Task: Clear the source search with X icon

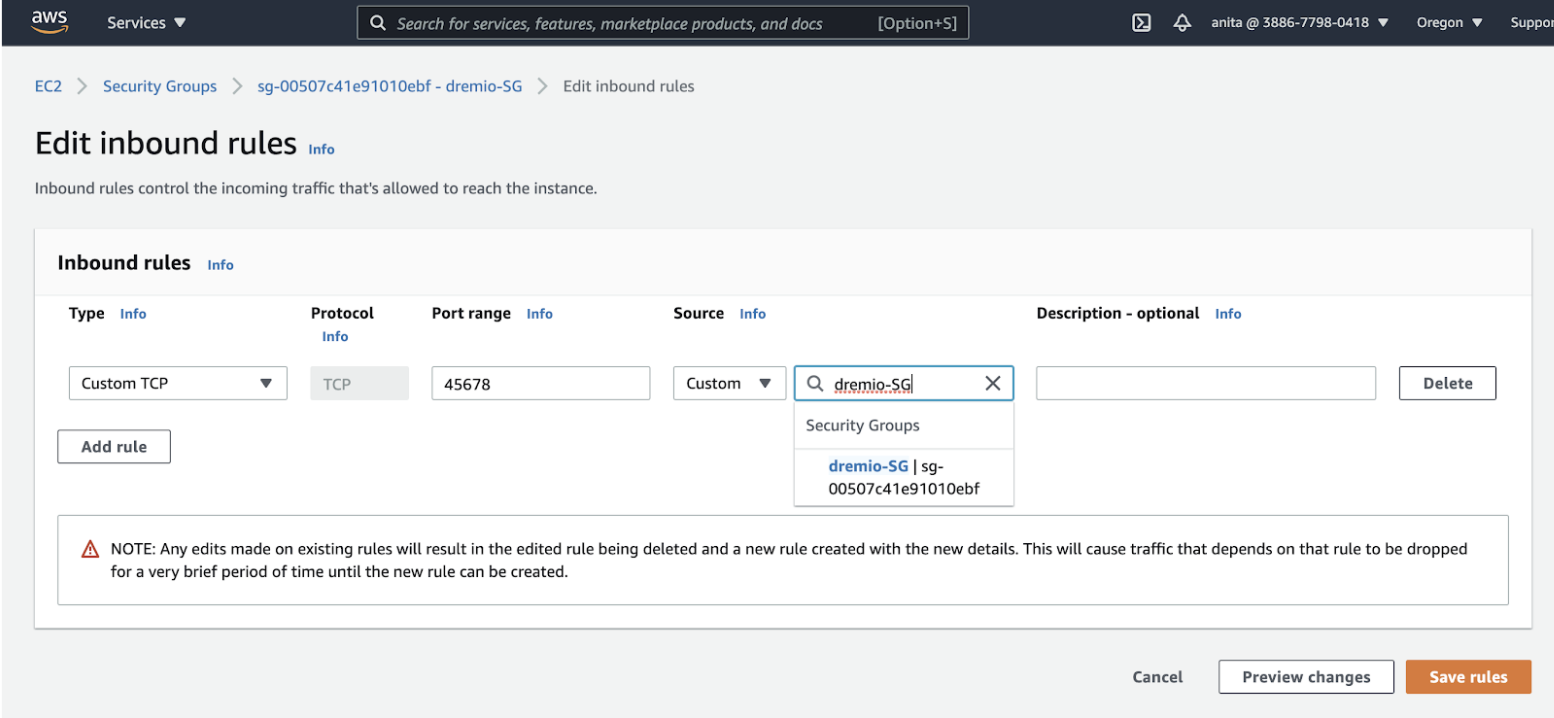Action: click(992, 384)
